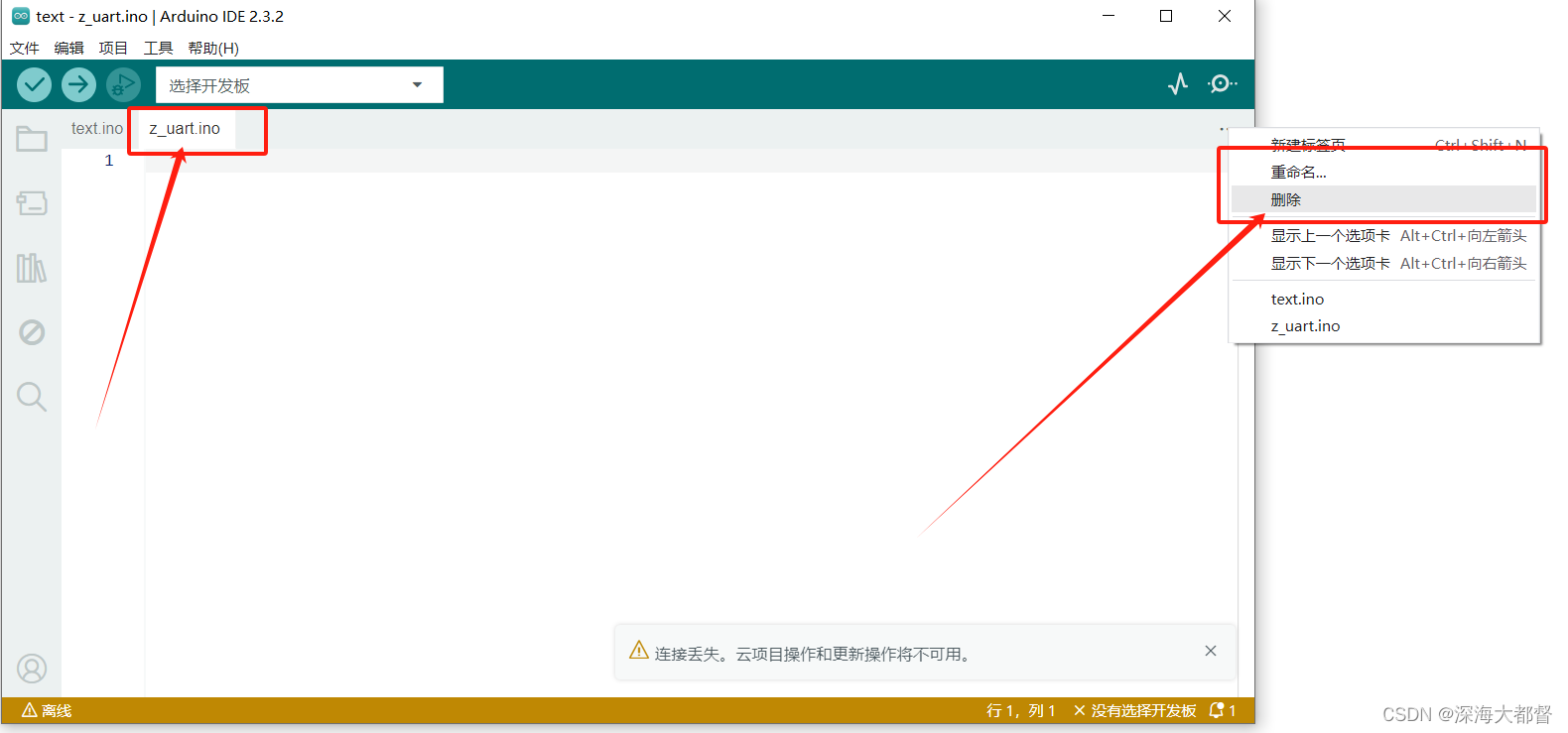Click the offline warning status indicator
This screenshot has height=733, width=1568.
pyautogui.click(x=47, y=710)
